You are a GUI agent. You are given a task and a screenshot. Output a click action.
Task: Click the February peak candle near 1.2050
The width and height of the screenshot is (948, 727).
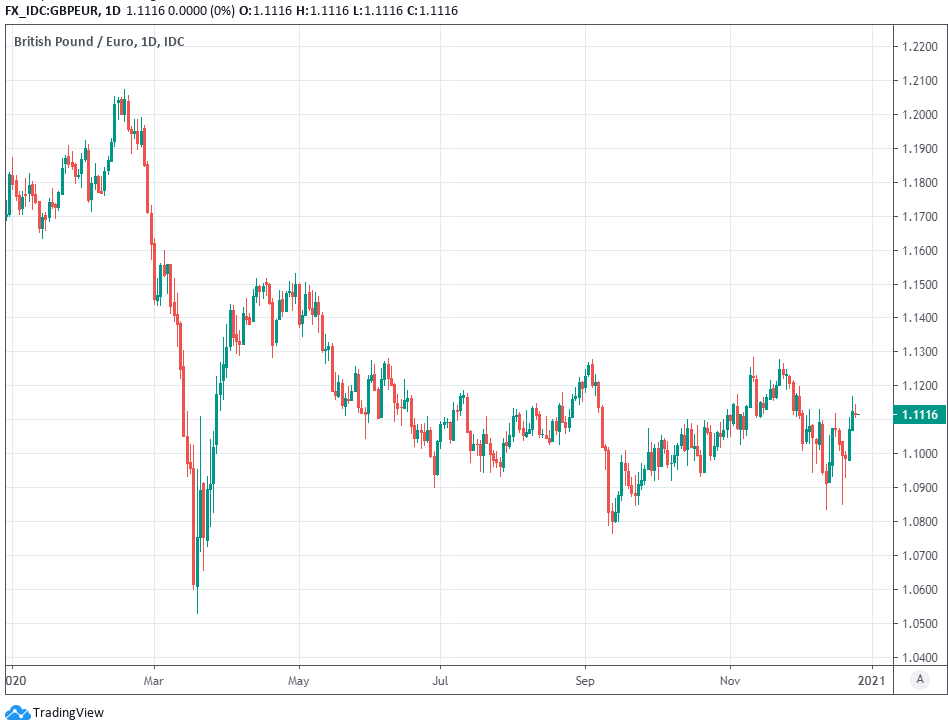pos(124,104)
